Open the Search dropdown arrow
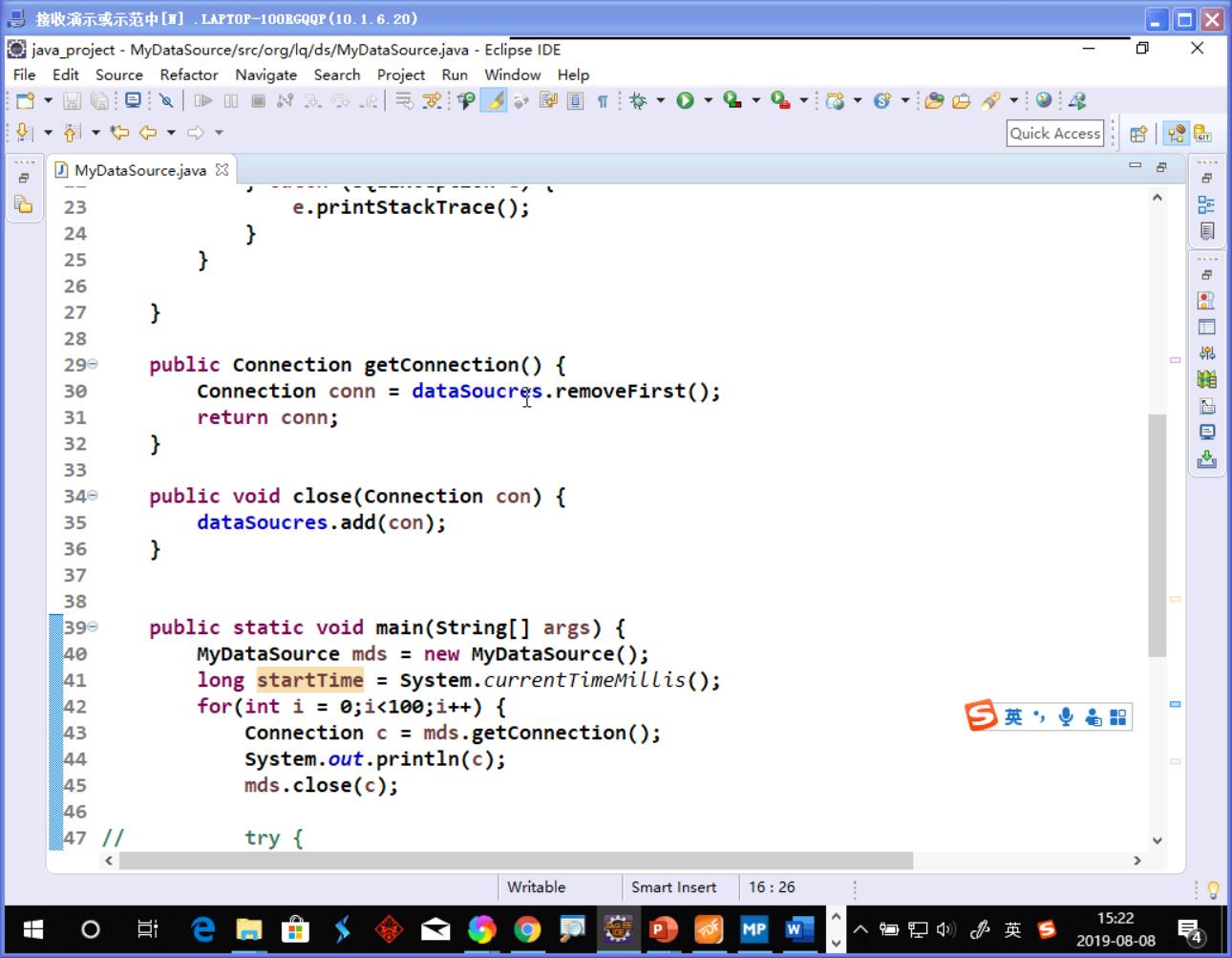1232x958 pixels. 1013,100
